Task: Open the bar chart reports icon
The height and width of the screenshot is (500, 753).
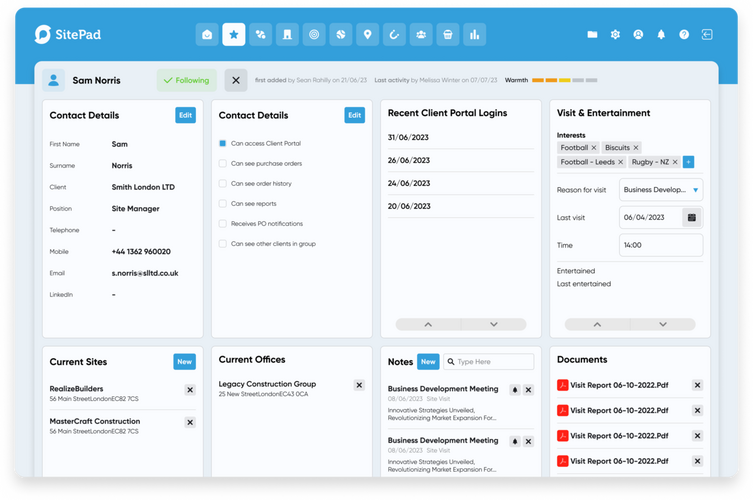Action: click(475, 35)
